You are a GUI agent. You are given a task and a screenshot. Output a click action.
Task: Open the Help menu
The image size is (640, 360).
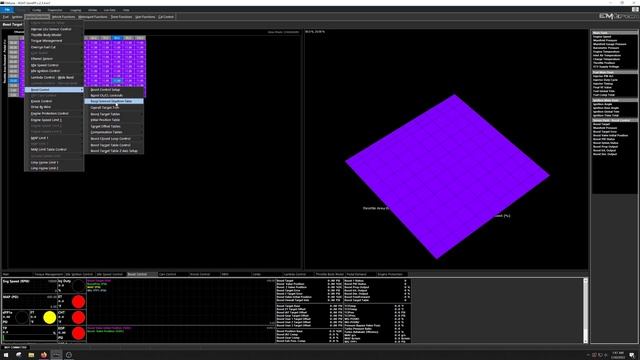point(126,10)
